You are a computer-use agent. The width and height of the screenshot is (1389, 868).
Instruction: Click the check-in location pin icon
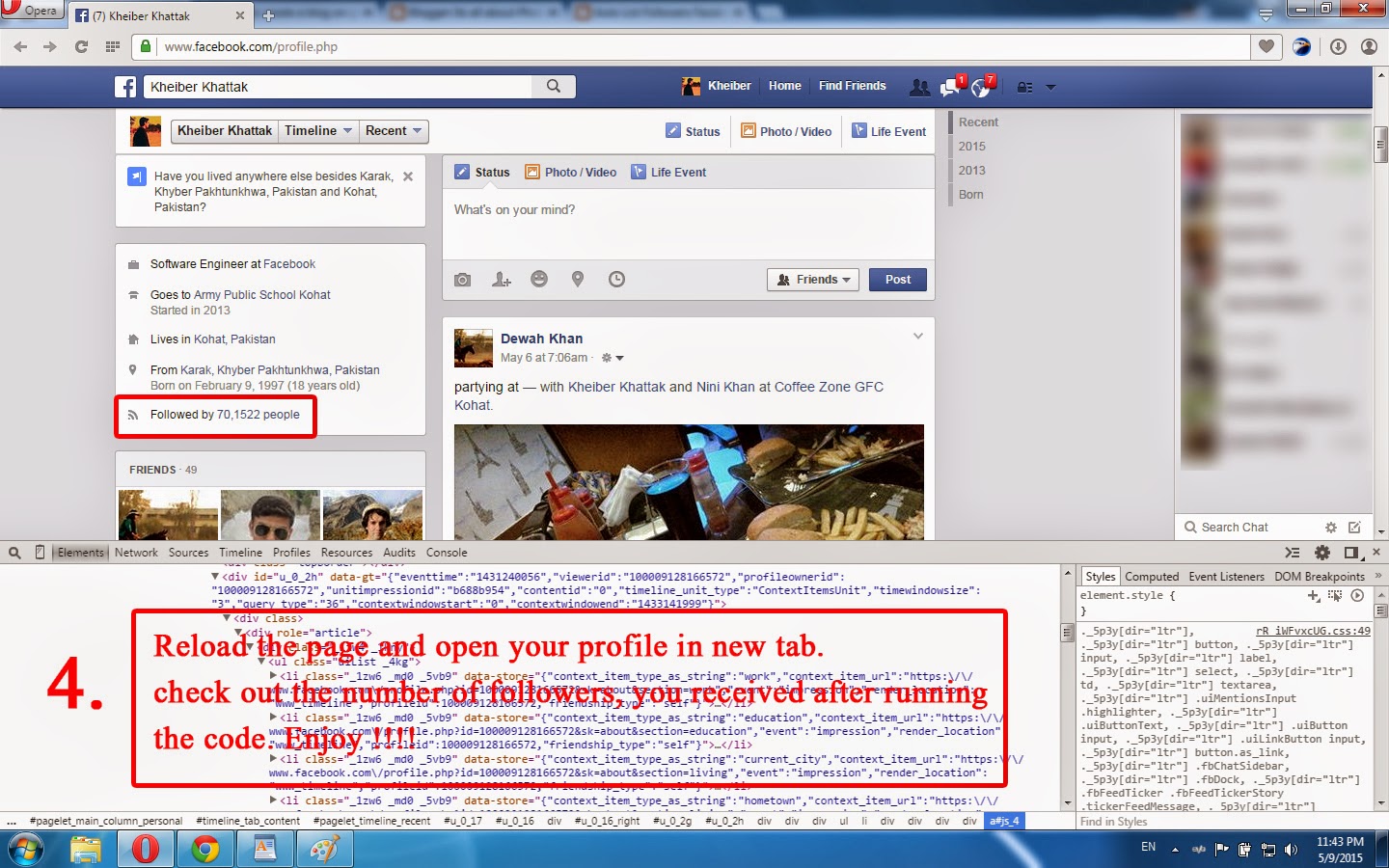577,280
